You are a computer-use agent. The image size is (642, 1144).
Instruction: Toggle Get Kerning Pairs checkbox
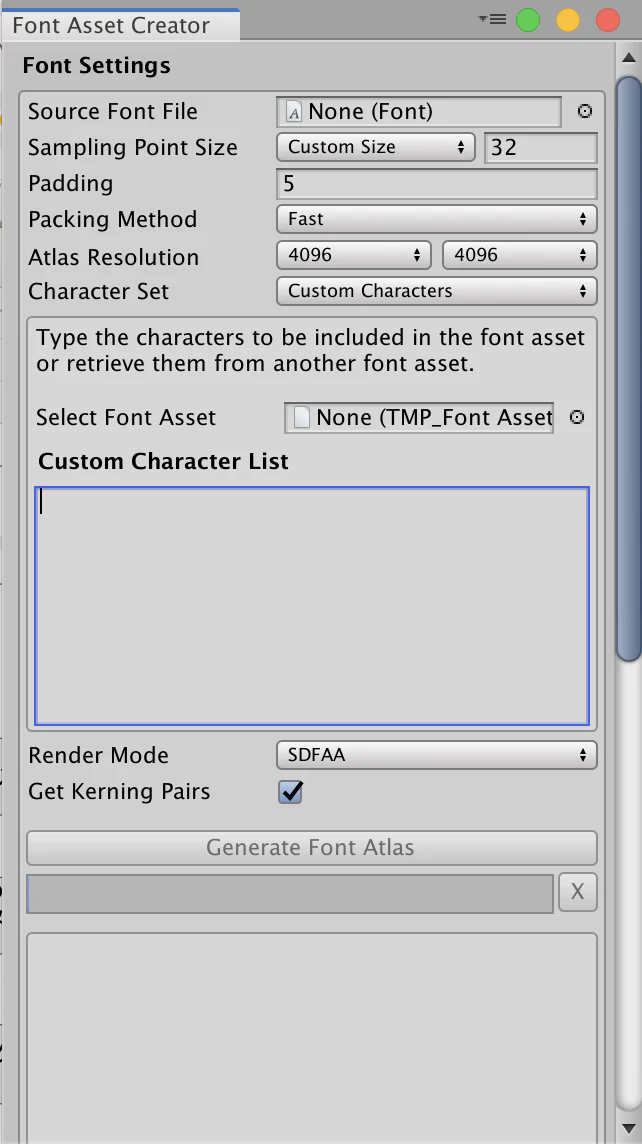coord(290,792)
